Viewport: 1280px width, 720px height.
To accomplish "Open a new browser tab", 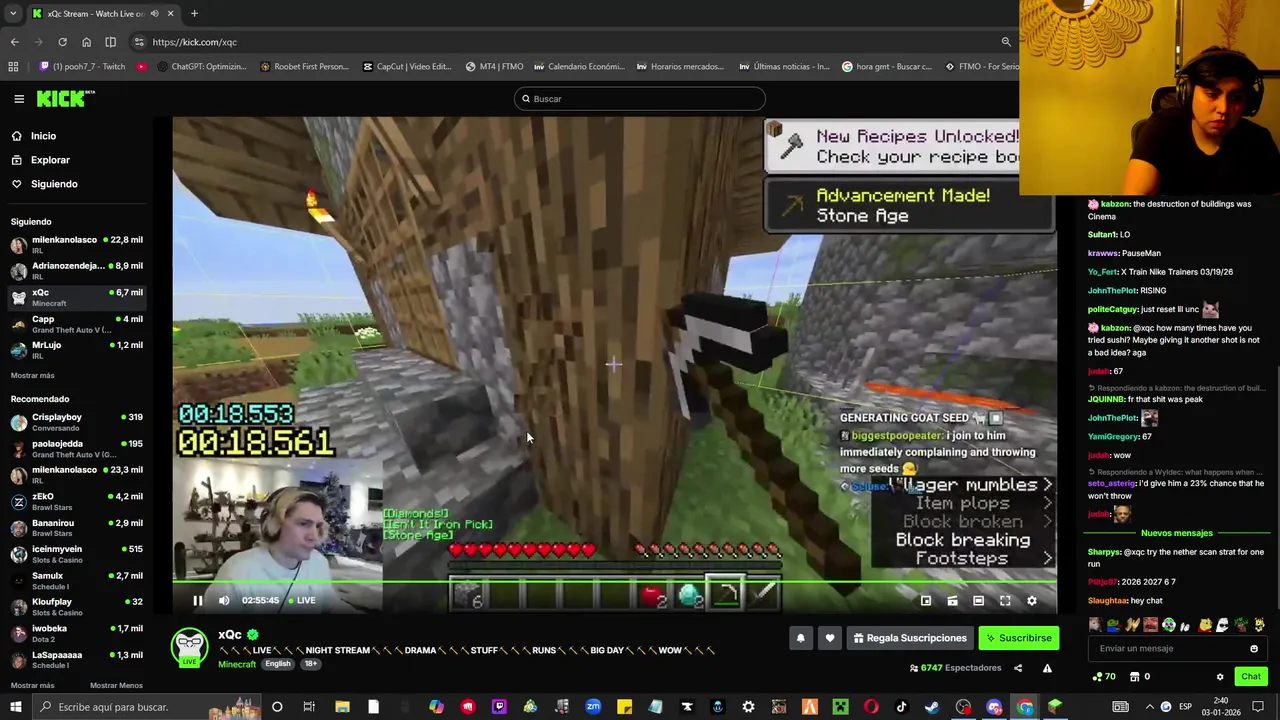I will (x=194, y=14).
